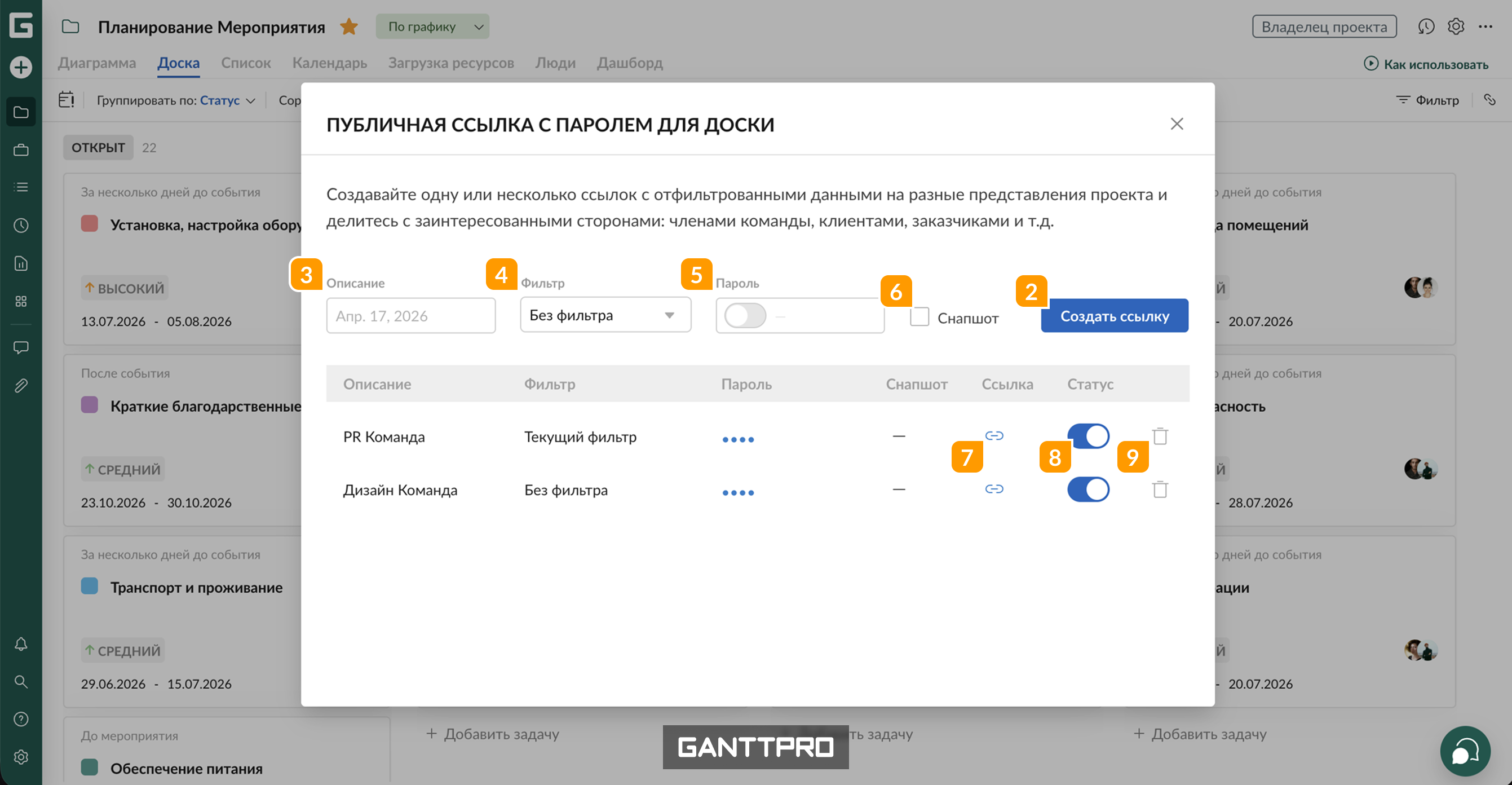The image size is (1512, 785).
Task: Open the attachments paperclip icon in sidebar
Action: [x=21, y=386]
